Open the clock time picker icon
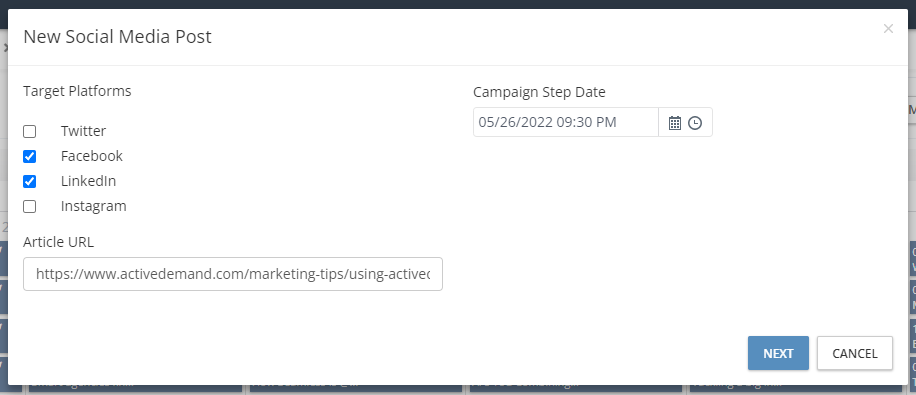916x395 pixels. [695, 123]
